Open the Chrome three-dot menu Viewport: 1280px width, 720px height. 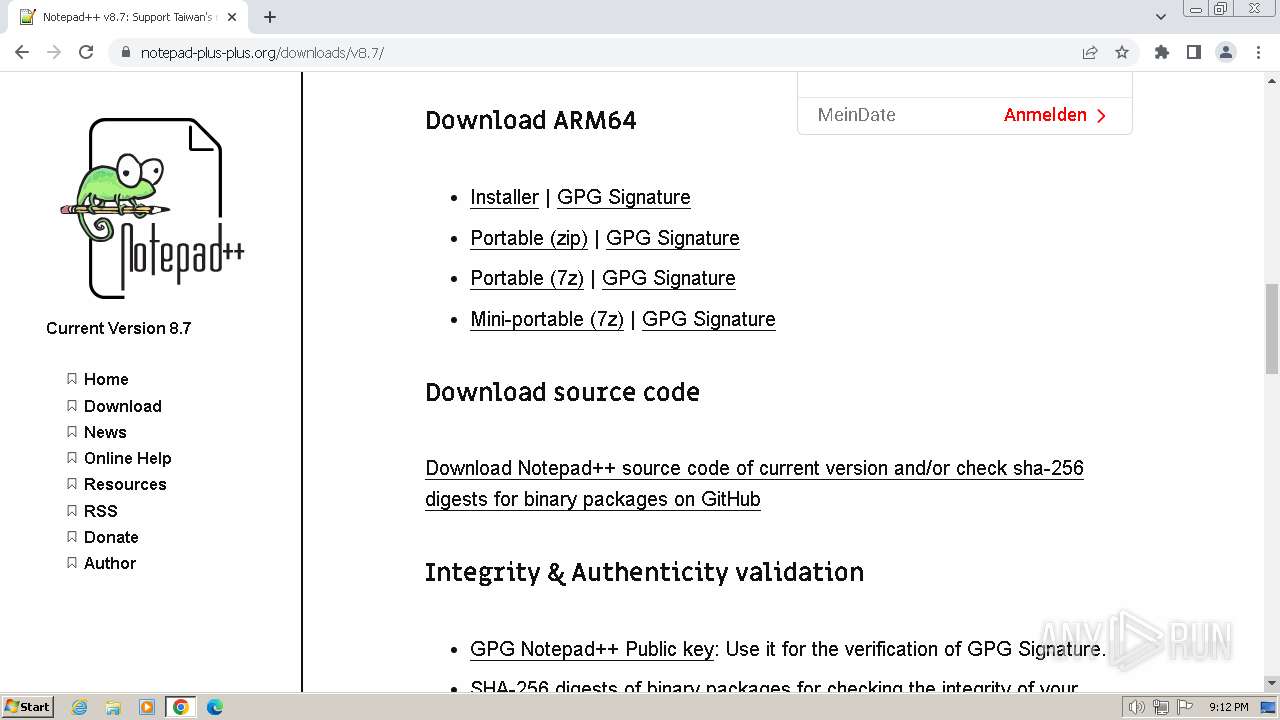coord(1258,52)
